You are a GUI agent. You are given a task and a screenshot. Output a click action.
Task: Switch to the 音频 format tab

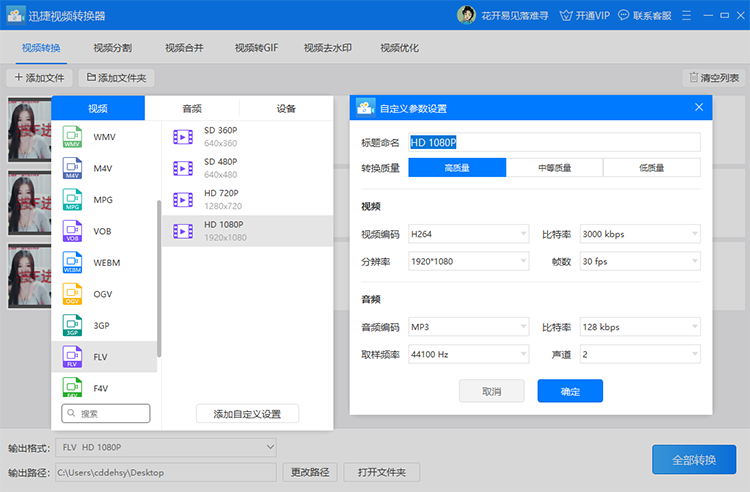coord(192,109)
